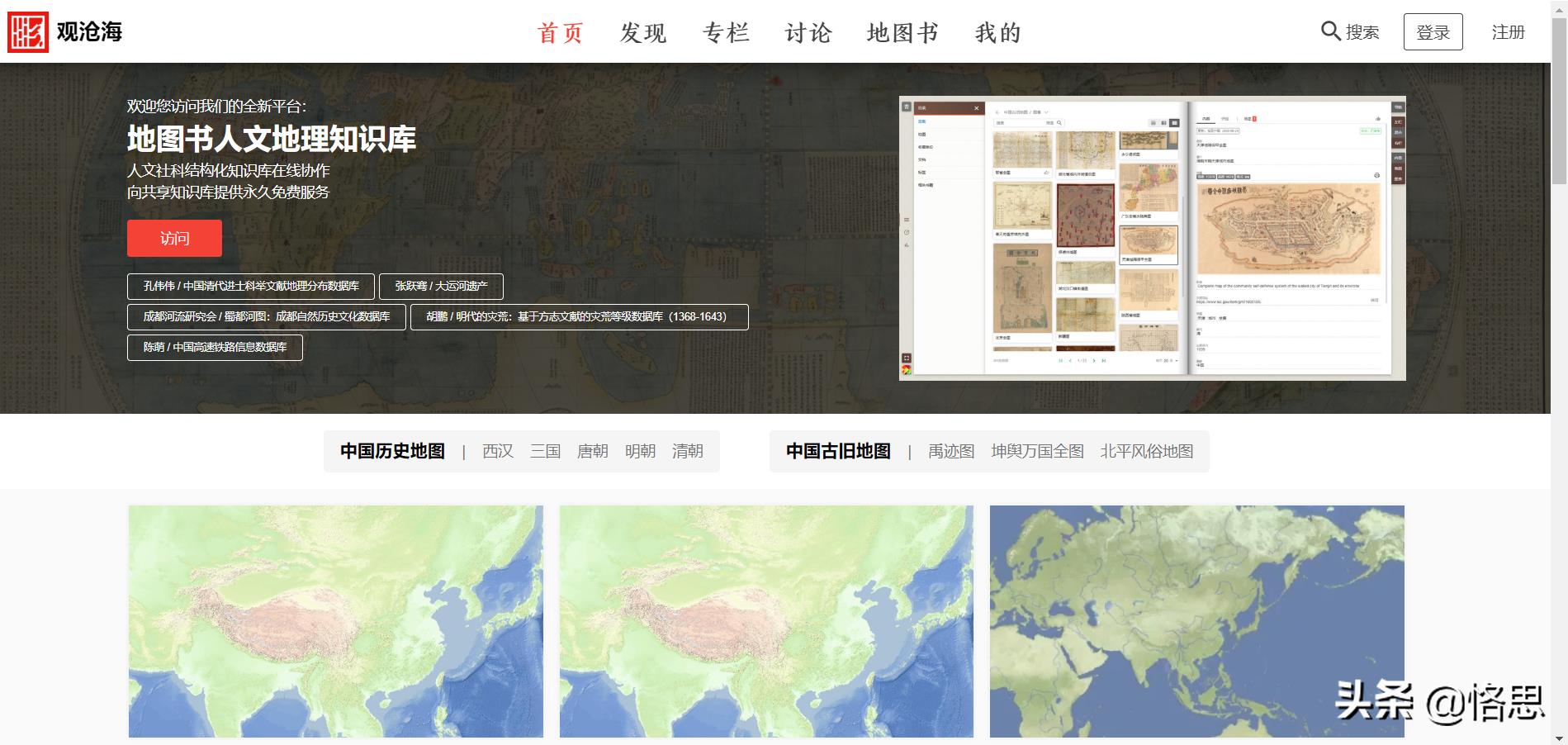
Task: Open the 陈萌 中国高速铁路信息数据库 tag
Action: click(x=215, y=348)
